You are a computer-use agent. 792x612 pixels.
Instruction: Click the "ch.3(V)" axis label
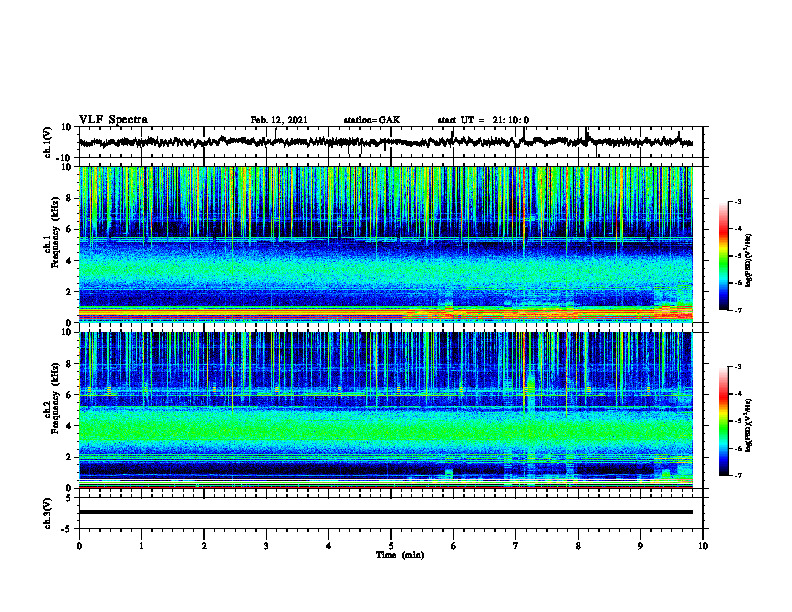48,513
